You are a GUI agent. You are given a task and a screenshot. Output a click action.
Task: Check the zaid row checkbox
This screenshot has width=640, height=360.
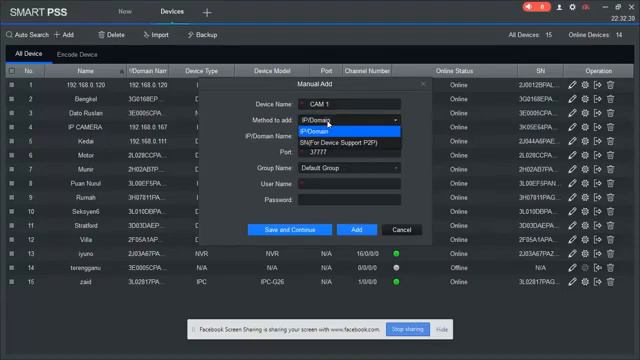tap(12, 282)
